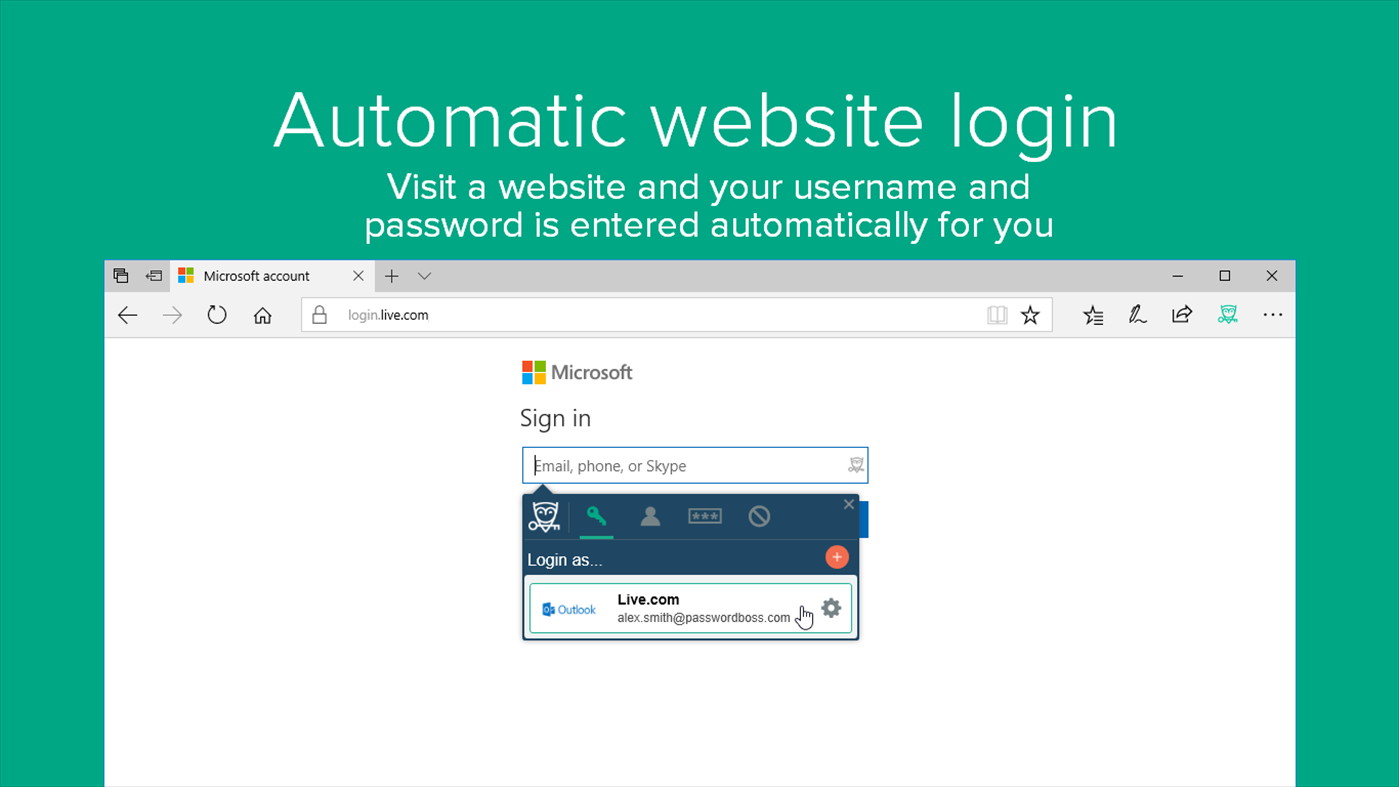Switch to the identities person tab

tap(650, 517)
